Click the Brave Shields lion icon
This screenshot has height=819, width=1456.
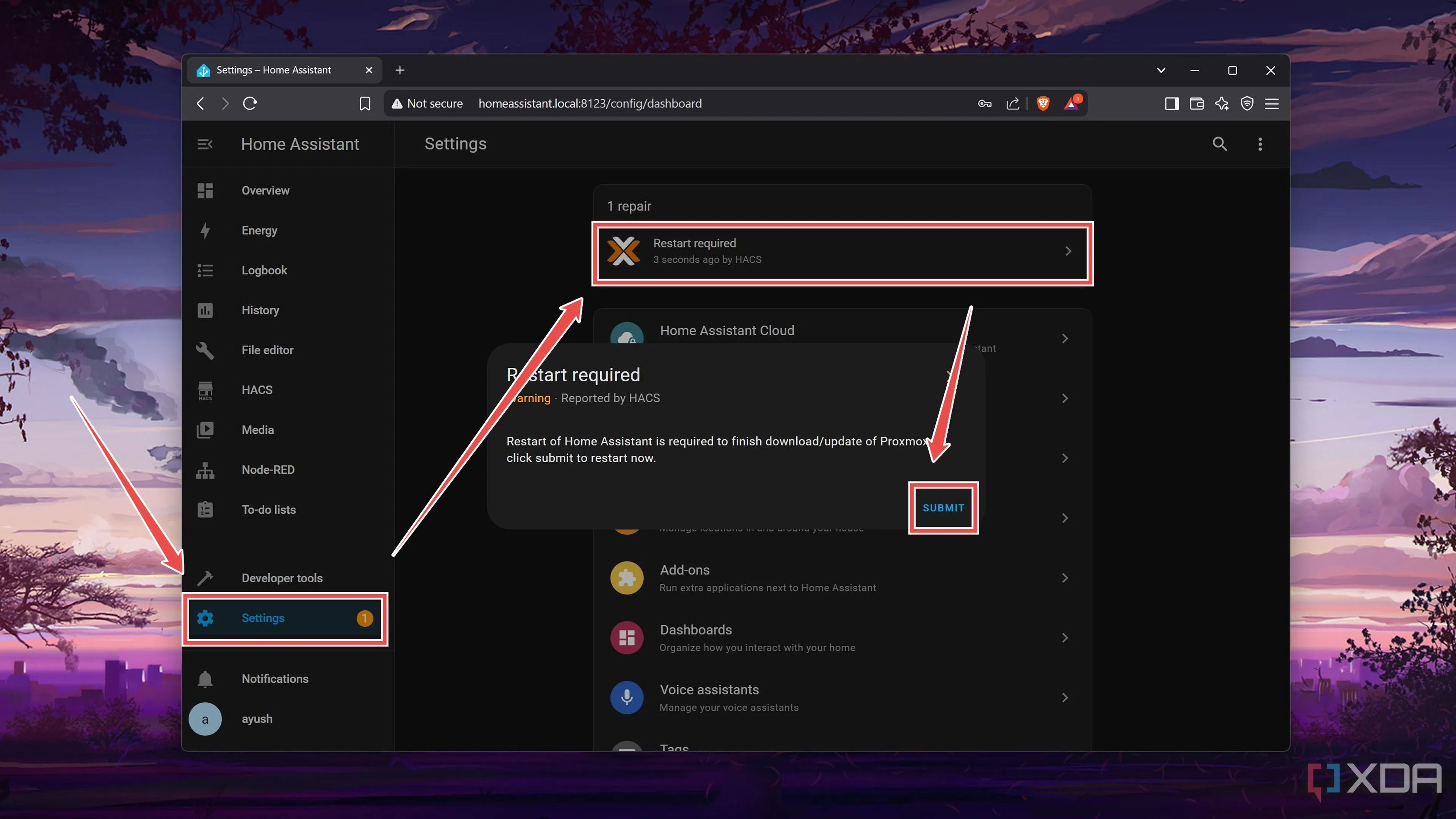1043,104
